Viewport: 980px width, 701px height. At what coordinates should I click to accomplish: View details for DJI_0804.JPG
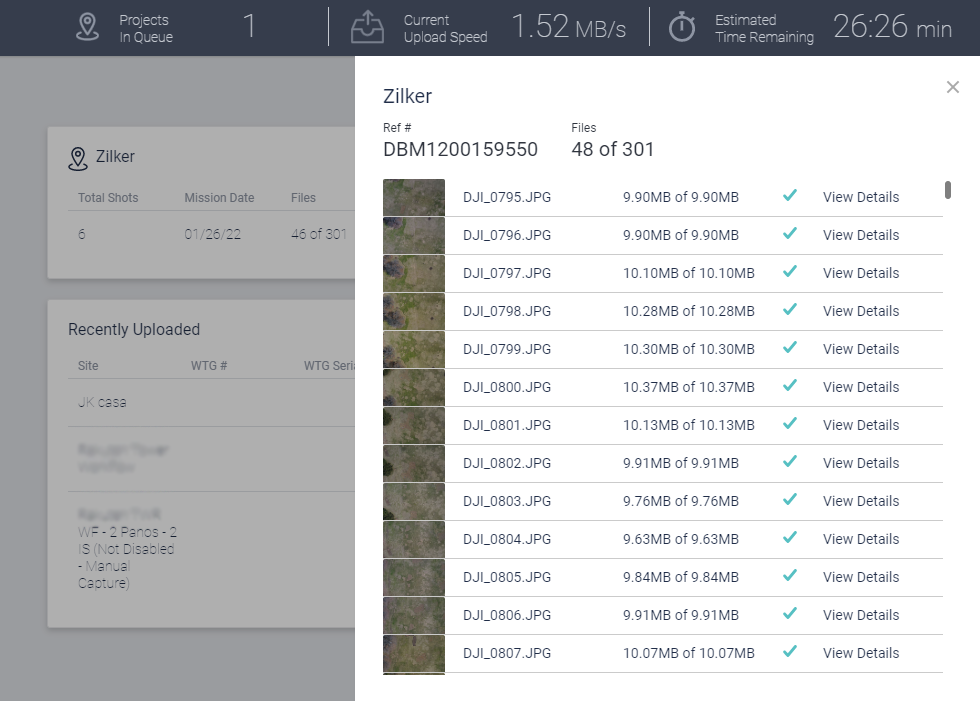click(861, 539)
